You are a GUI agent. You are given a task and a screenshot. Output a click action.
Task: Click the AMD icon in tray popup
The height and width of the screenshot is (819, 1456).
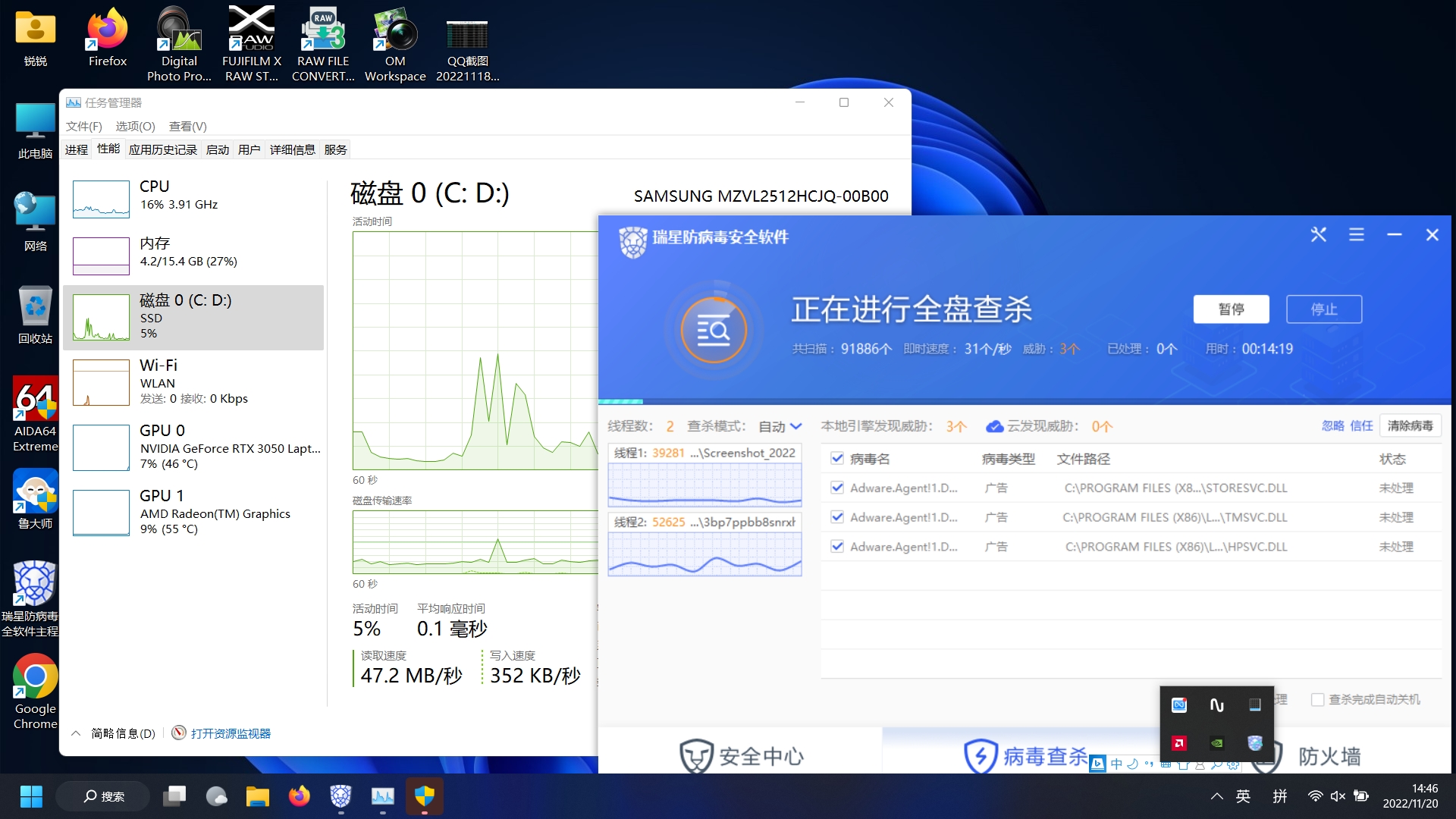(1179, 743)
